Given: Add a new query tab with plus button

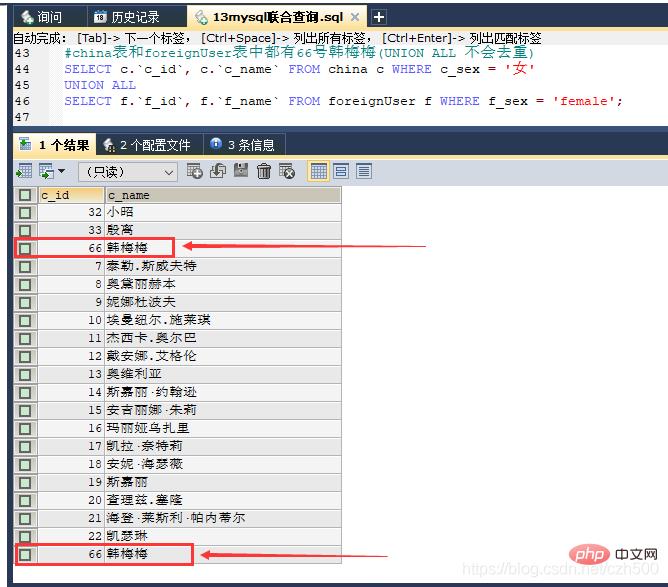Looking at the screenshot, I should (x=379, y=17).
